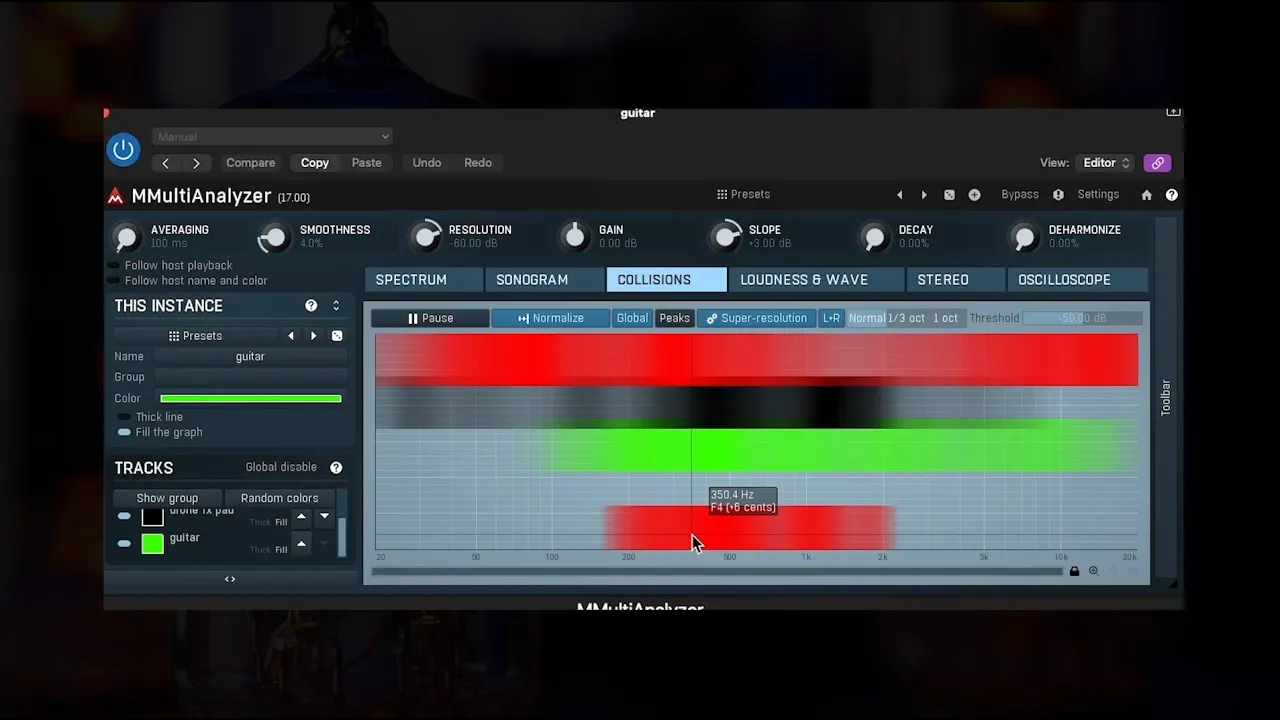Click previous arrow in This Instance presets

(291, 336)
